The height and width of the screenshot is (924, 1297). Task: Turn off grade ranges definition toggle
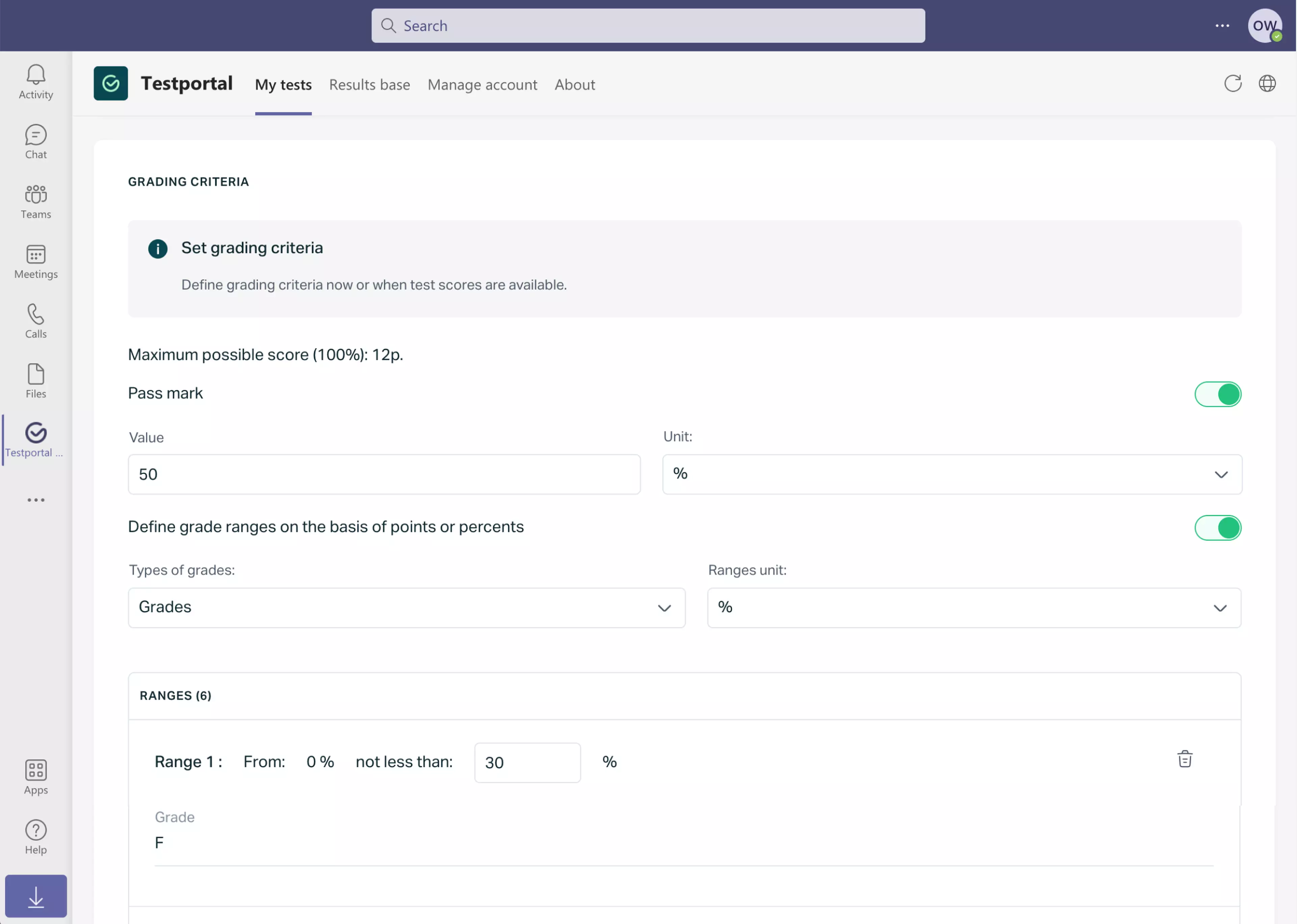(1218, 528)
